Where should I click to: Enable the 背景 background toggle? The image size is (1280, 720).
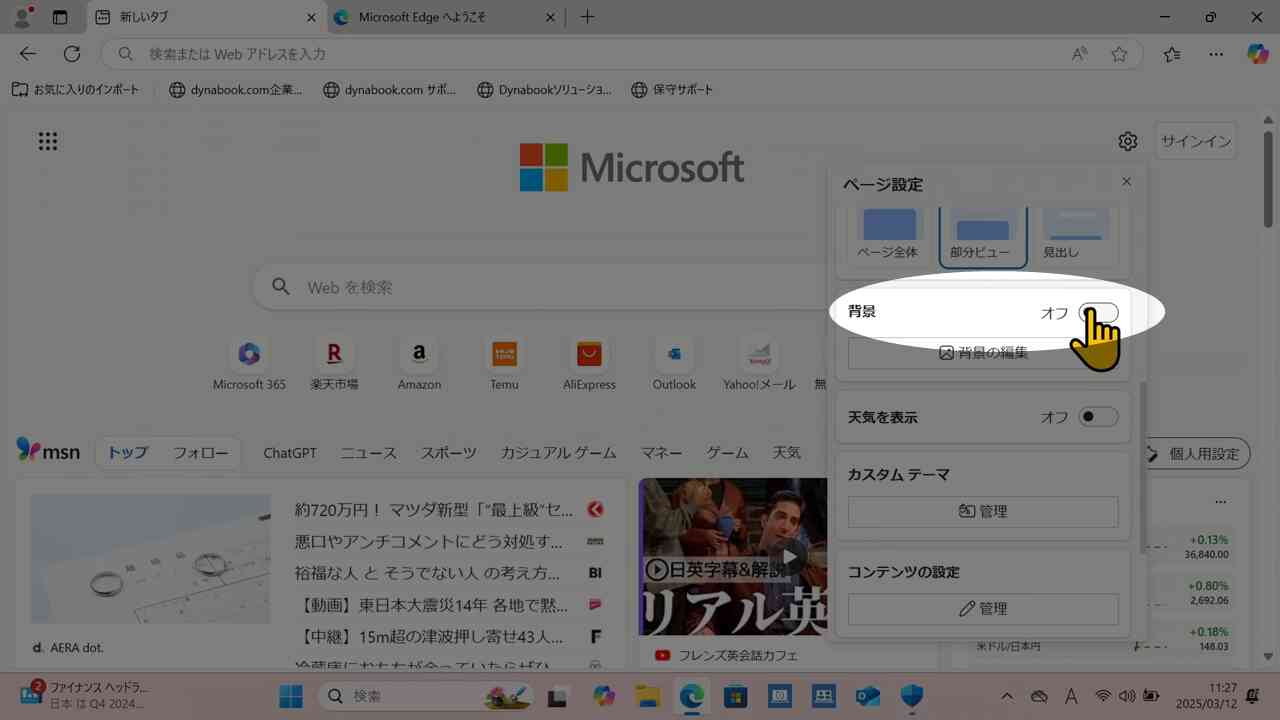point(1097,312)
